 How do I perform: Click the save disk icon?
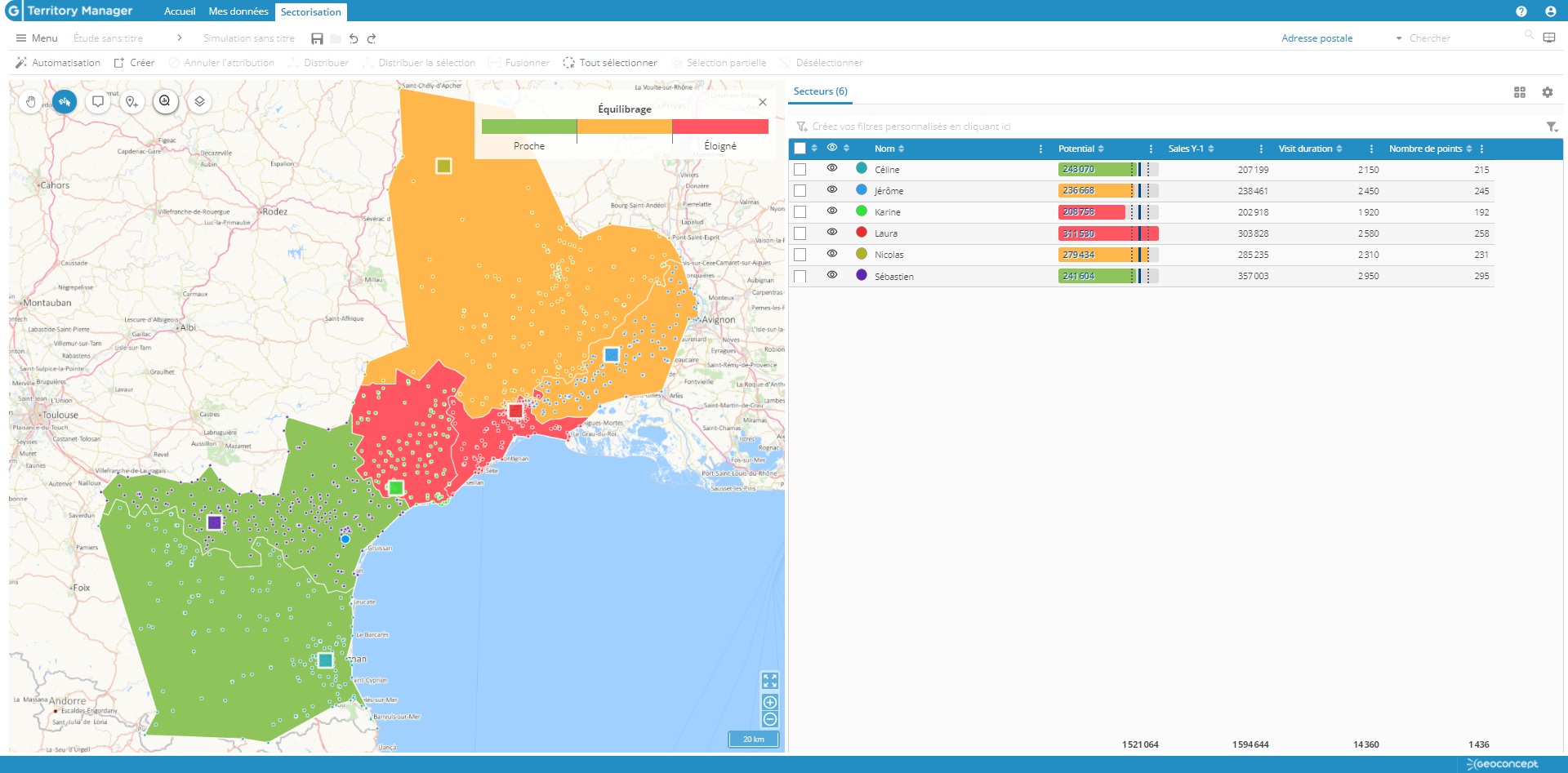317,38
